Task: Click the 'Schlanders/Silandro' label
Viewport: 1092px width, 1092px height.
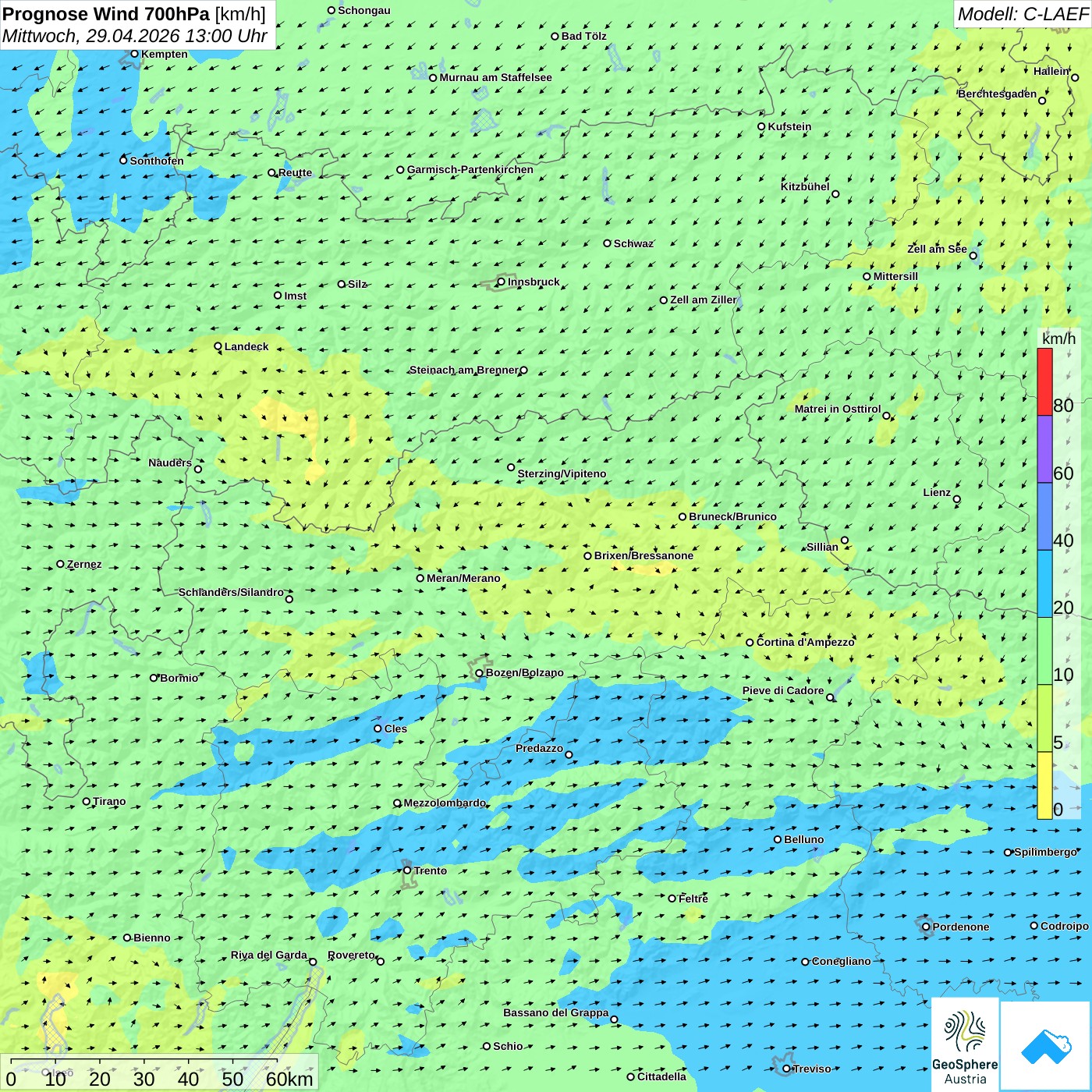Action: [231, 592]
